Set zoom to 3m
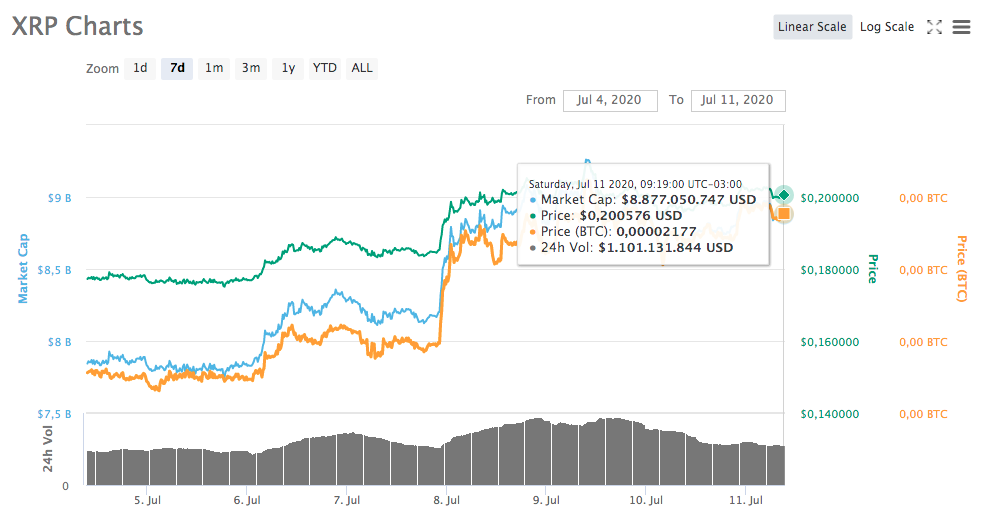Image resolution: width=997 pixels, height=522 pixels. point(251,68)
